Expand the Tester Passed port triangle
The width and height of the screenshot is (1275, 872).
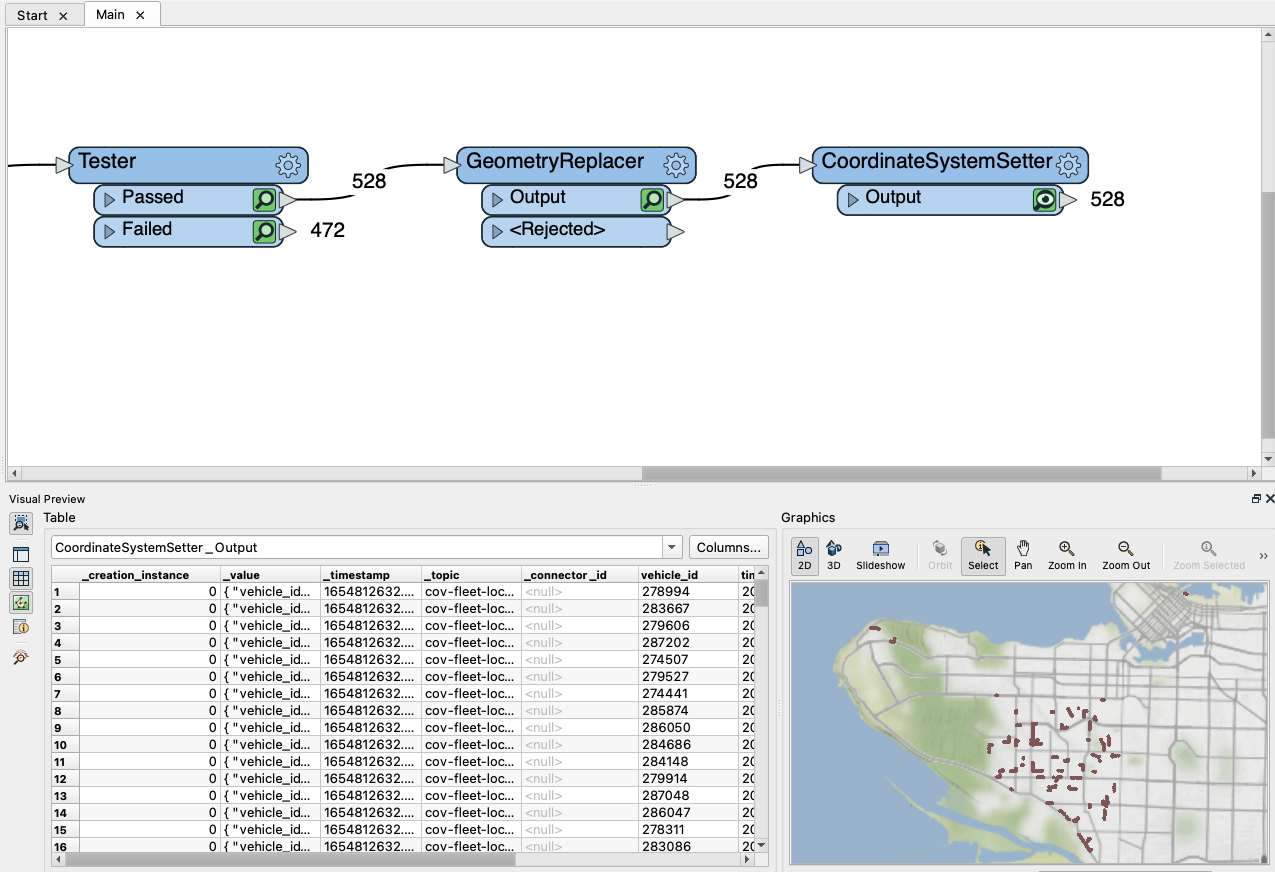[x=110, y=199]
